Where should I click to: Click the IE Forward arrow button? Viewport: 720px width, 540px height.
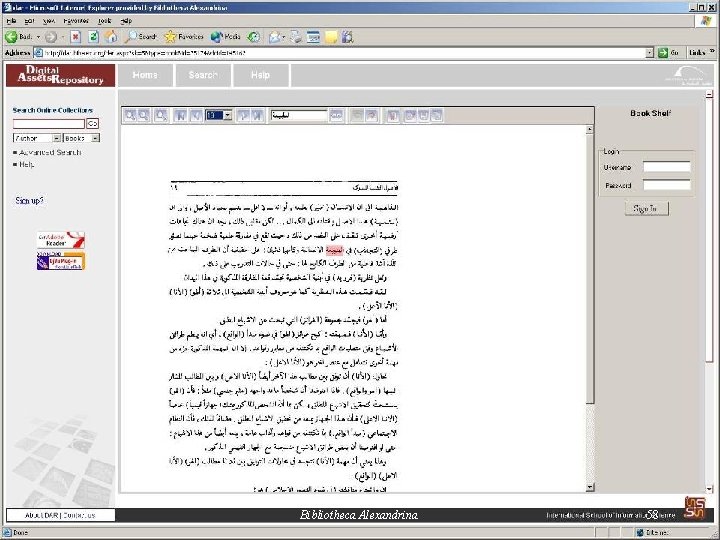coord(51,37)
